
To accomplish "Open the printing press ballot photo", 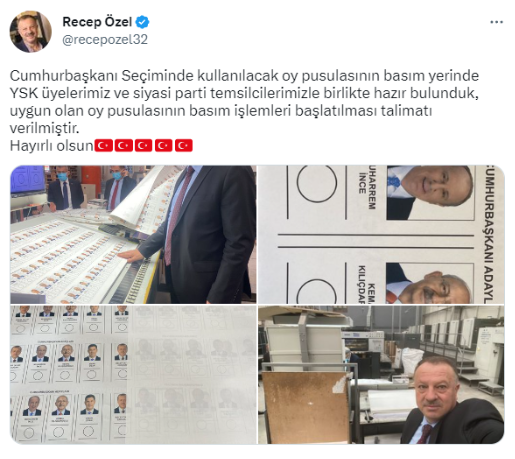I will [x=133, y=234].
